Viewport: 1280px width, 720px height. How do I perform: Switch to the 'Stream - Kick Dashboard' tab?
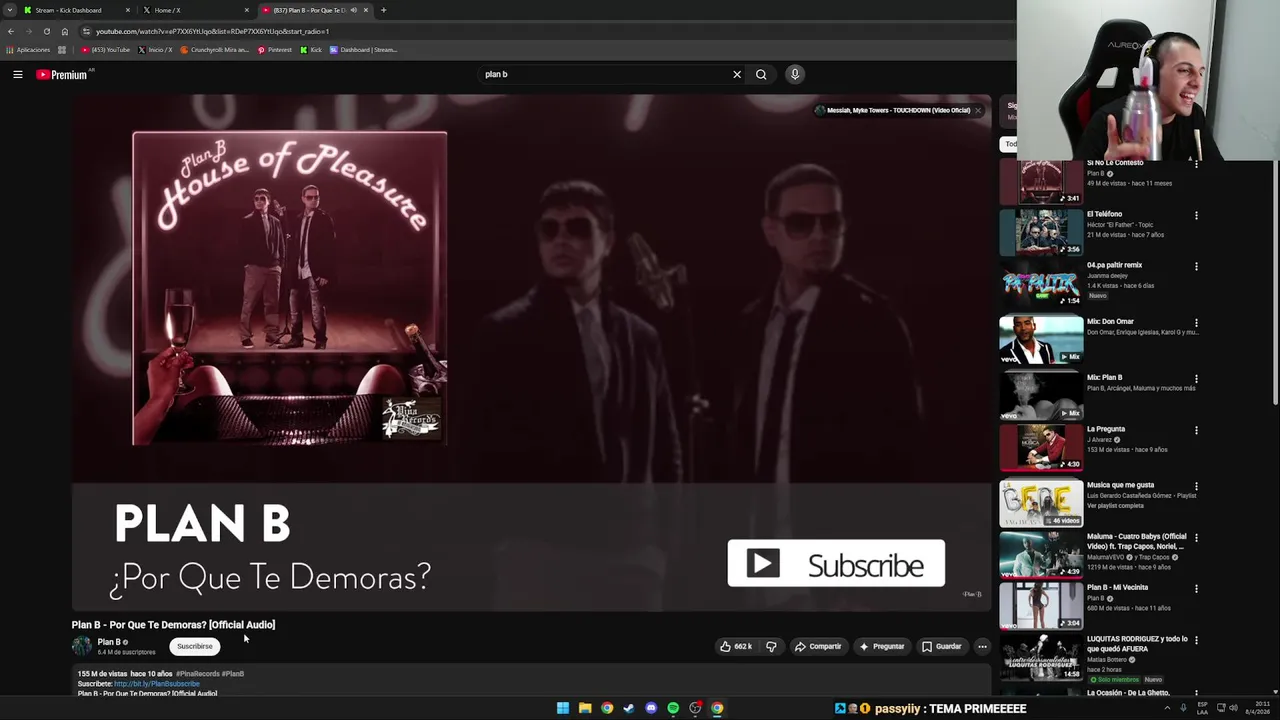76,10
